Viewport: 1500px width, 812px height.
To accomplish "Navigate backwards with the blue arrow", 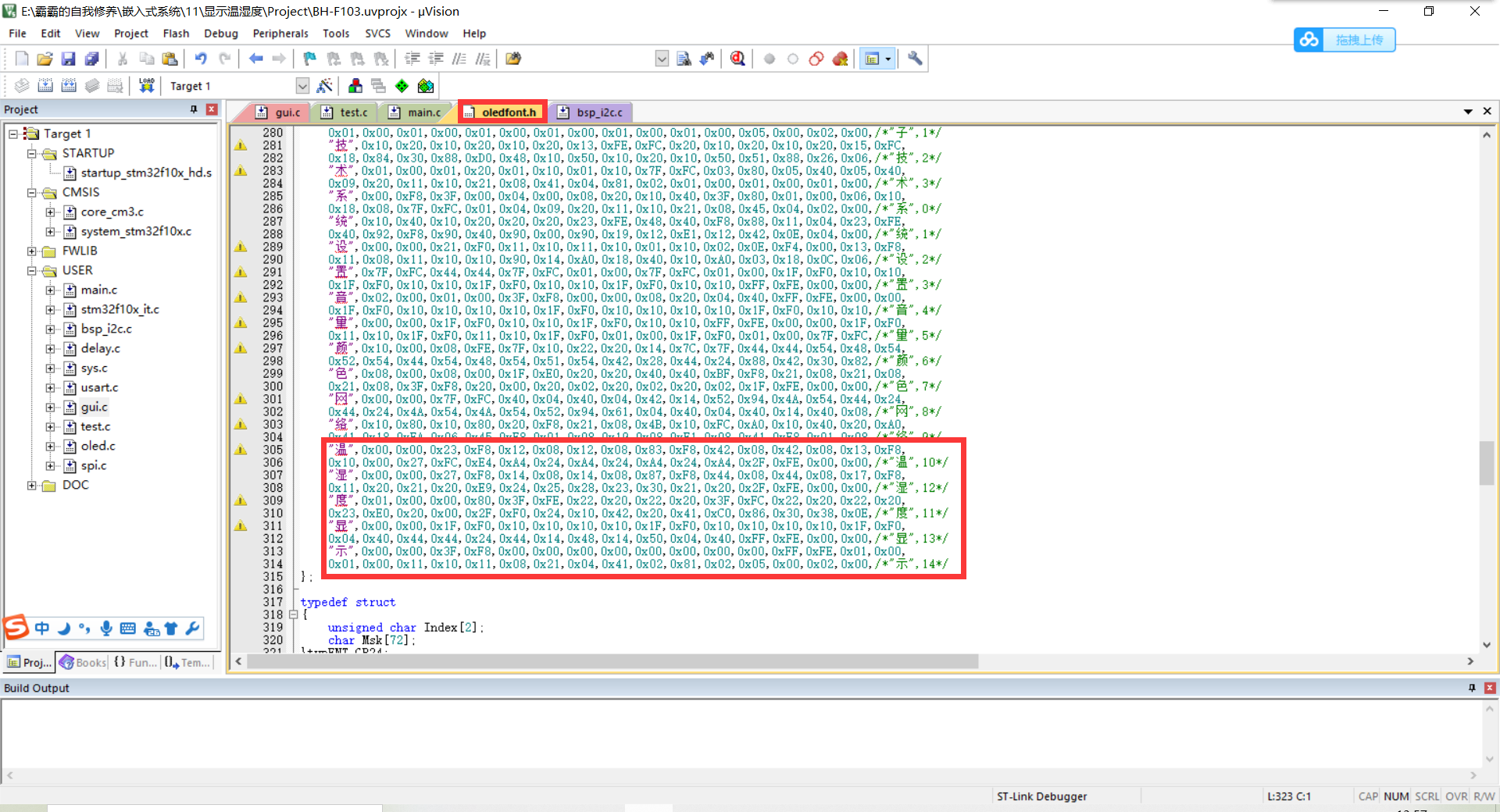I will (255, 59).
